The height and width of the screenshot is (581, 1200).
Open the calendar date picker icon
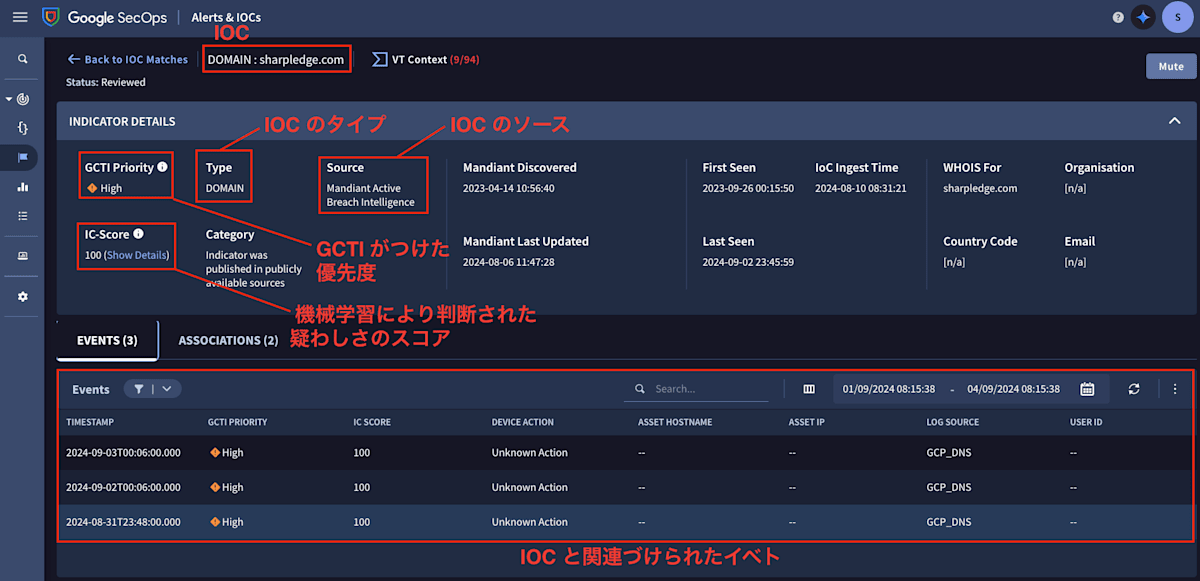[x=1087, y=389]
